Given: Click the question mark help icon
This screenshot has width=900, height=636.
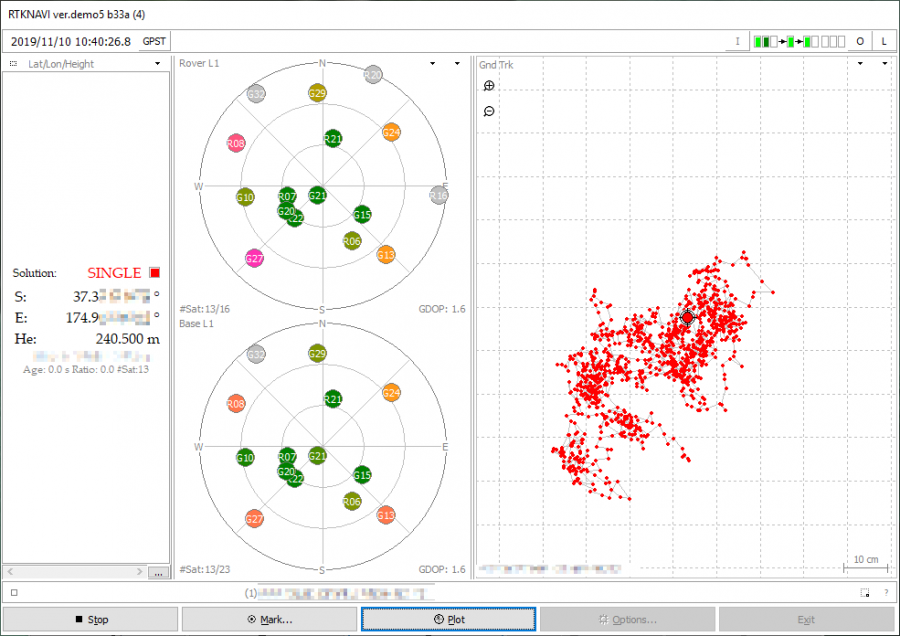Looking at the screenshot, I should [885, 593].
